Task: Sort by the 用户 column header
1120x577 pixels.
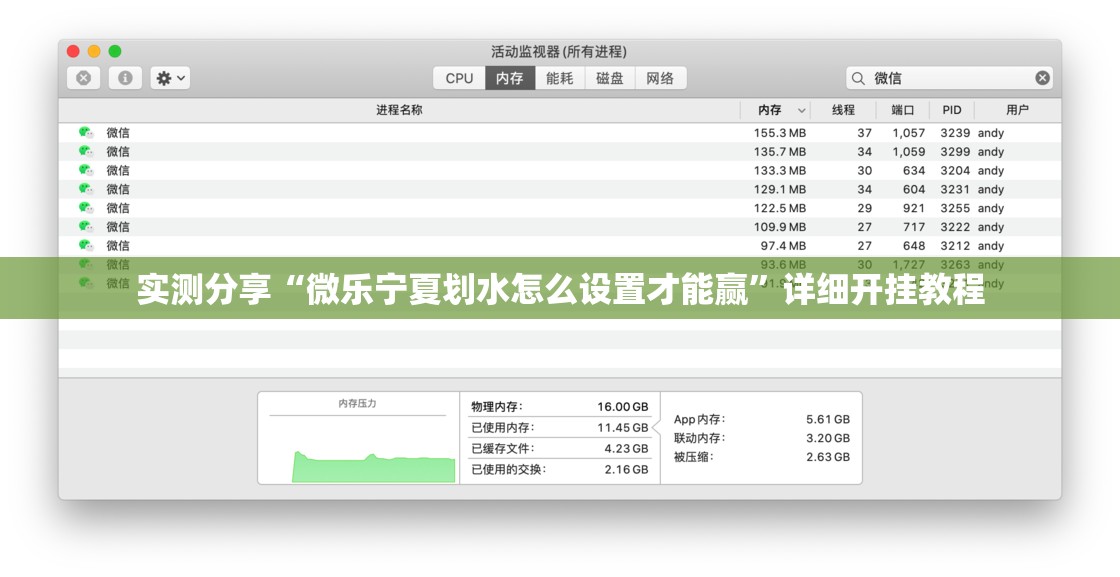Action: point(1017,110)
